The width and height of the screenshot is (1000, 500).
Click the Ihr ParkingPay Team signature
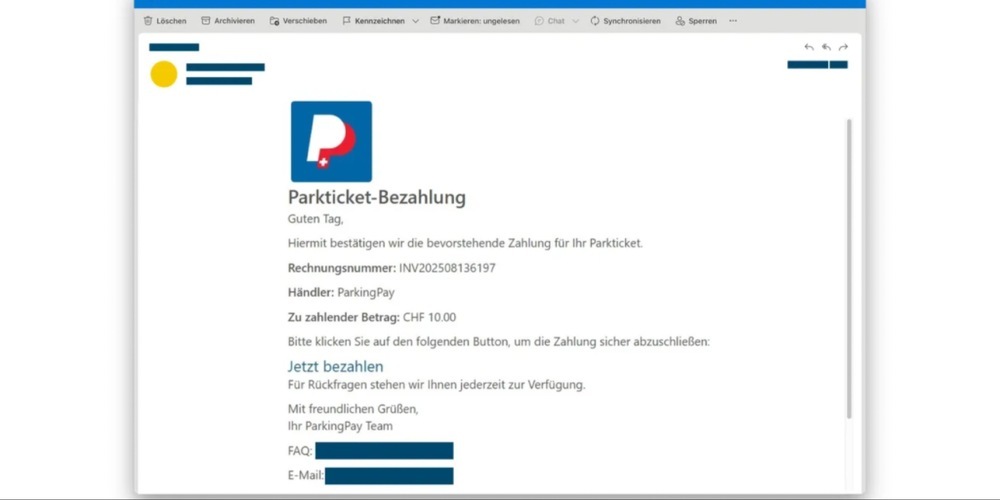coord(341,426)
